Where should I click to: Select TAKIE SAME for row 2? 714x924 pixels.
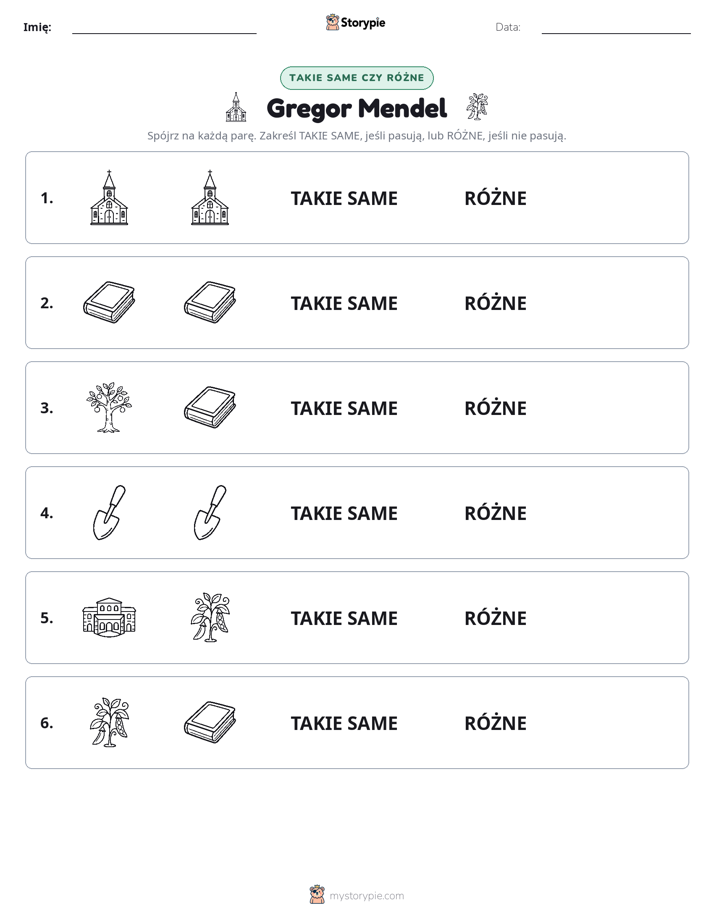click(344, 303)
